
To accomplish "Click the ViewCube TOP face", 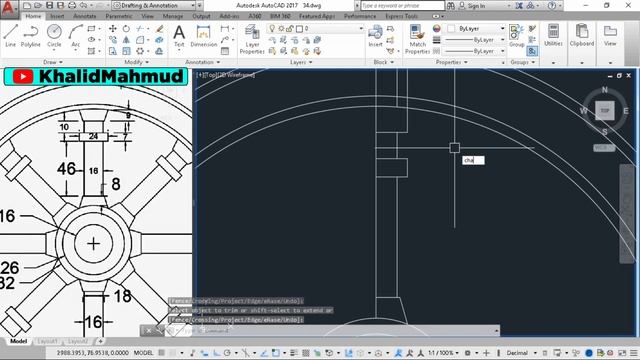I will point(604,111).
